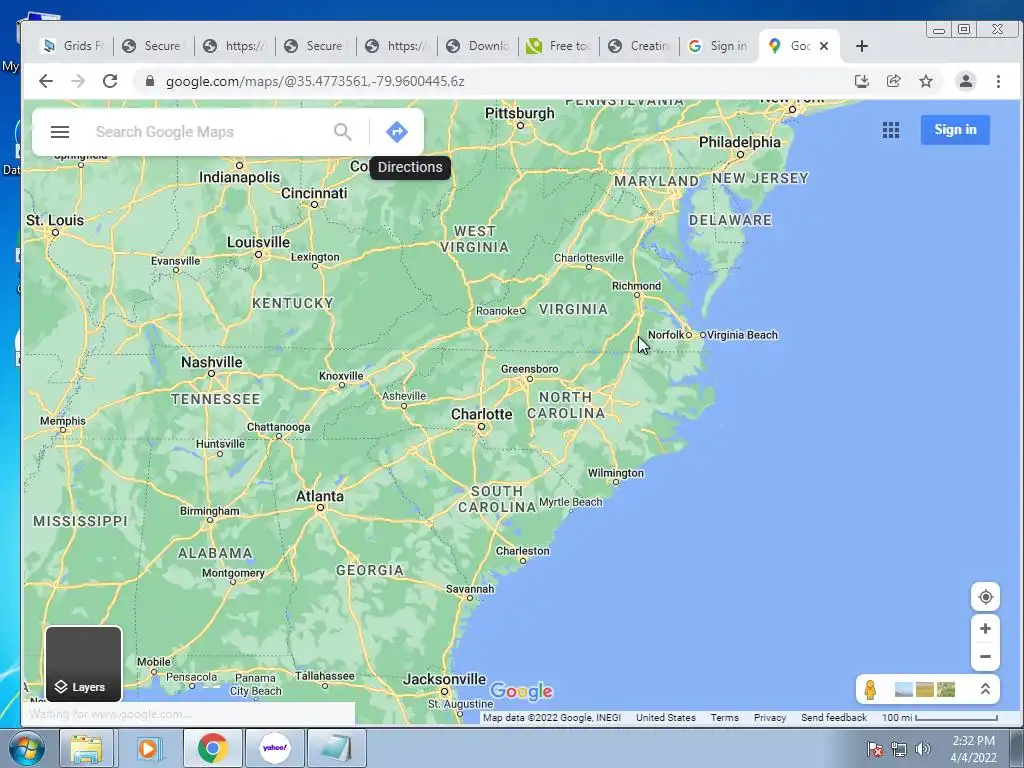Open the Privacy link

pos(770,717)
